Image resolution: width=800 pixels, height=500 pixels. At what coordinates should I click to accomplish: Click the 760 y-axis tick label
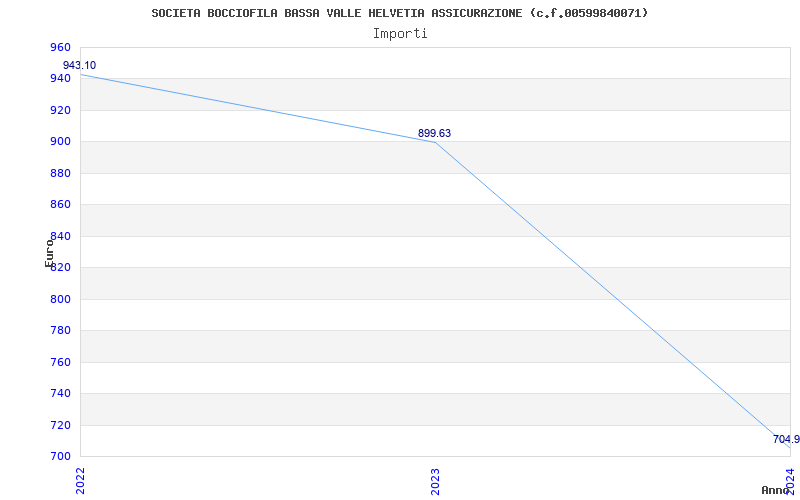pyautogui.click(x=60, y=362)
